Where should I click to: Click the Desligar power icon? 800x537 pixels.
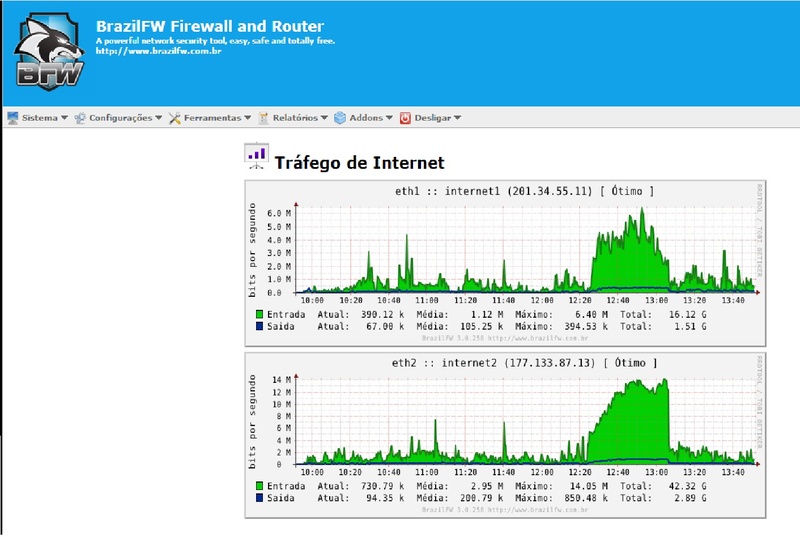tap(405, 118)
